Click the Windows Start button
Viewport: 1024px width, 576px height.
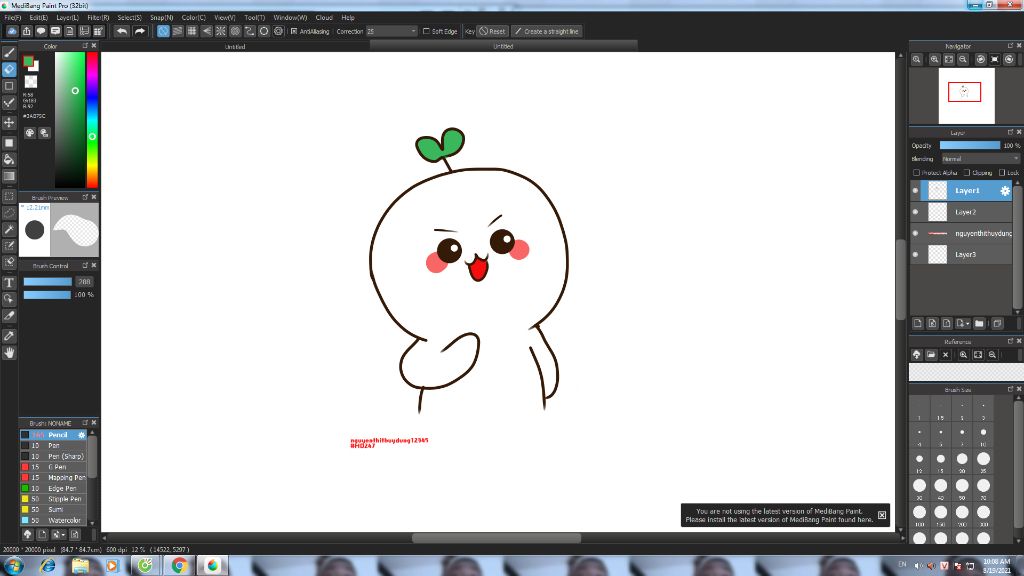tap(13, 566)
